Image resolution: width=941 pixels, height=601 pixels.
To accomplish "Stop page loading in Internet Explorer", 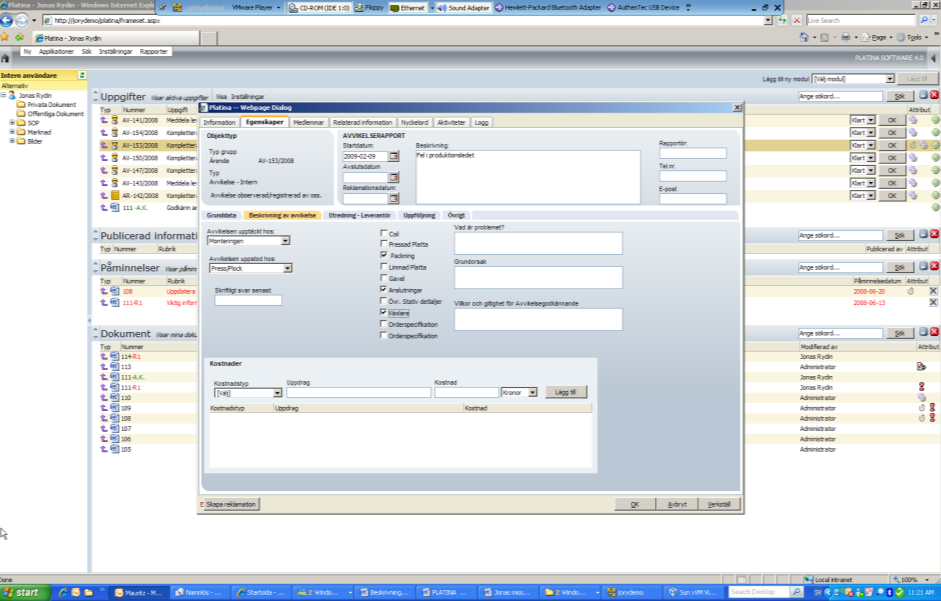I will click(796, 20).
